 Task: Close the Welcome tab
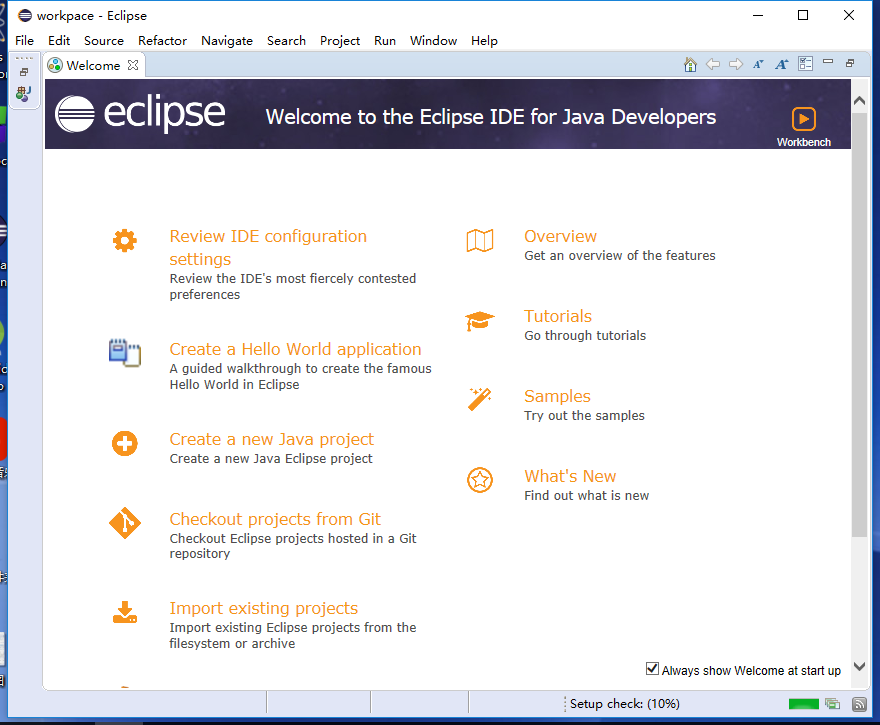(x=133, y=65)
